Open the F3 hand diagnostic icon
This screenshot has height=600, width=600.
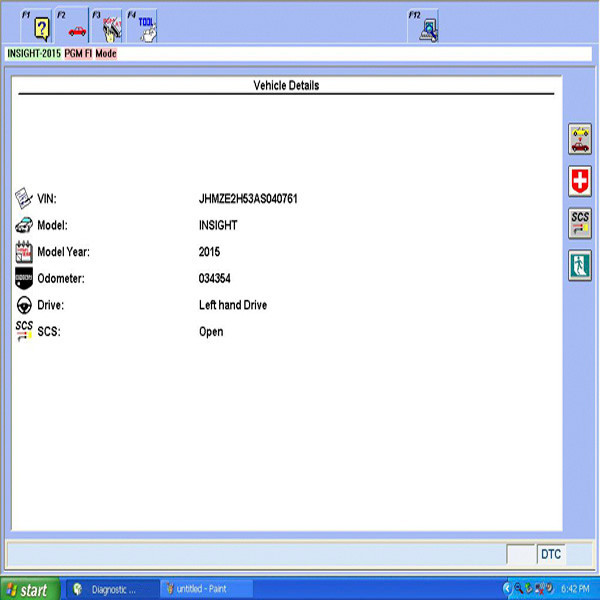click(111, 25)
